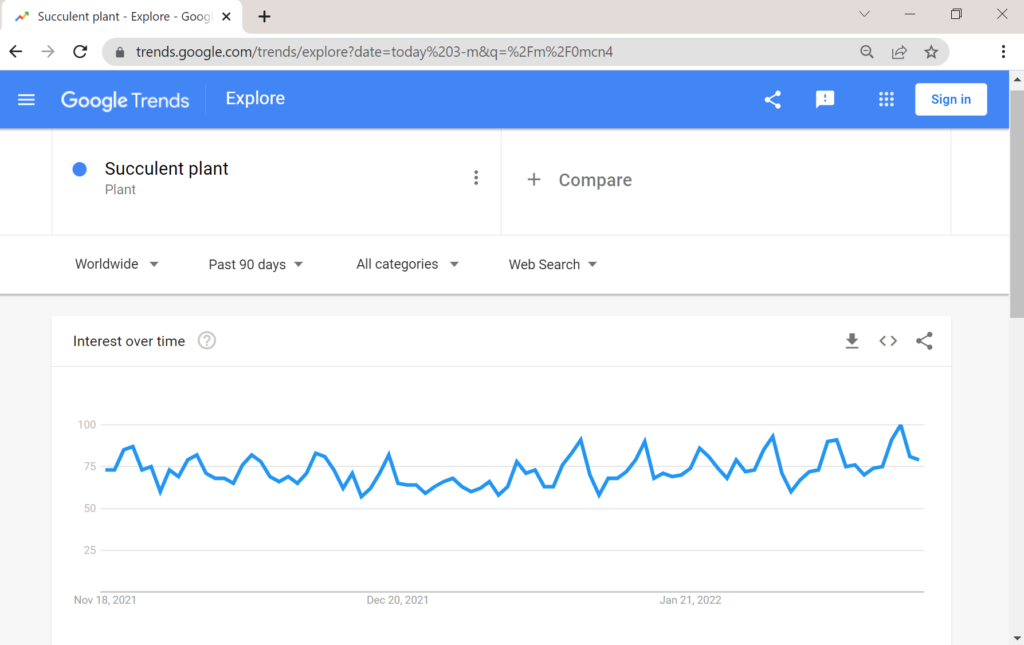
Task: Open the Web Search type dropdown
Action: point(552,264)
